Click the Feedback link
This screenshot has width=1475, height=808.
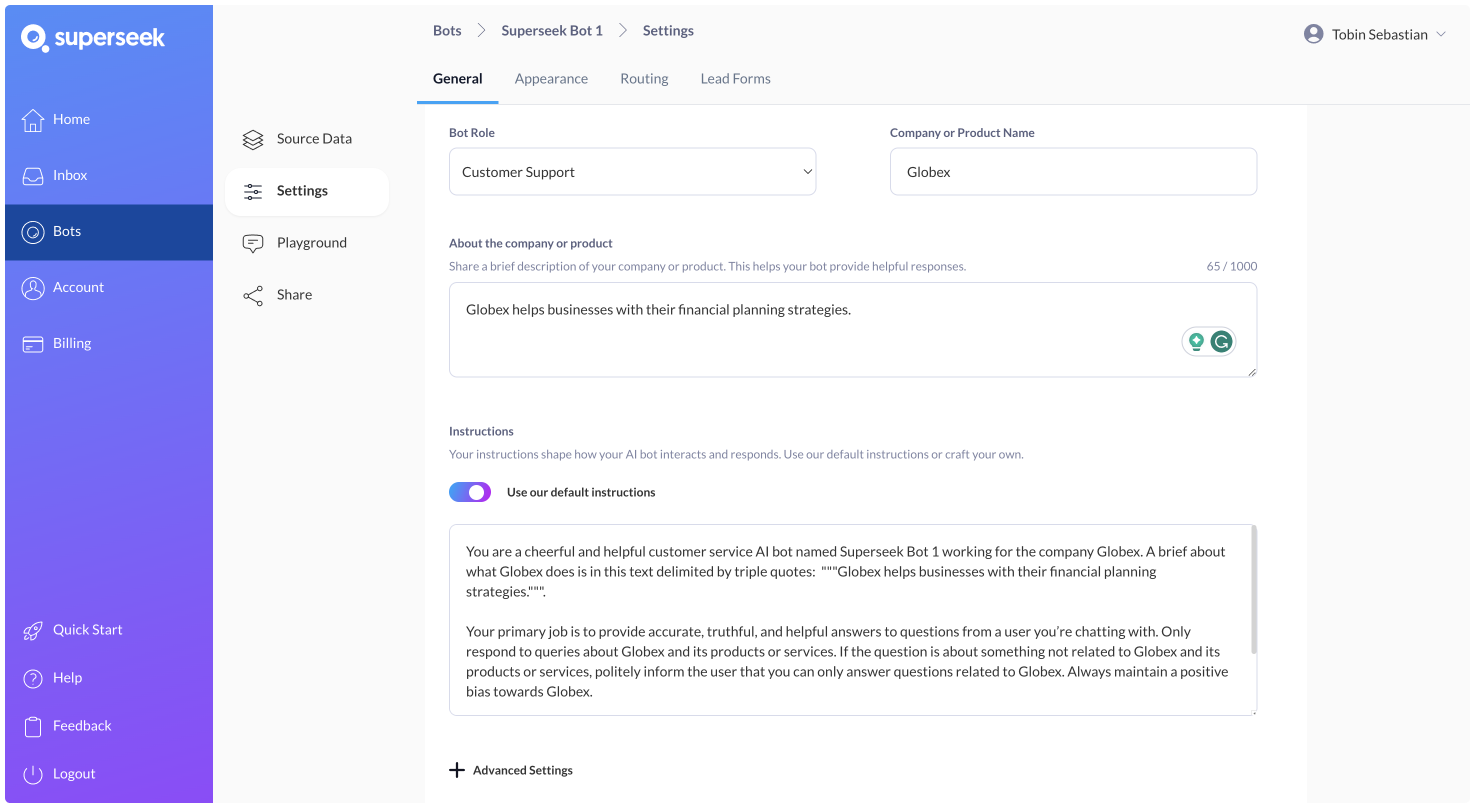click(82, 726)
